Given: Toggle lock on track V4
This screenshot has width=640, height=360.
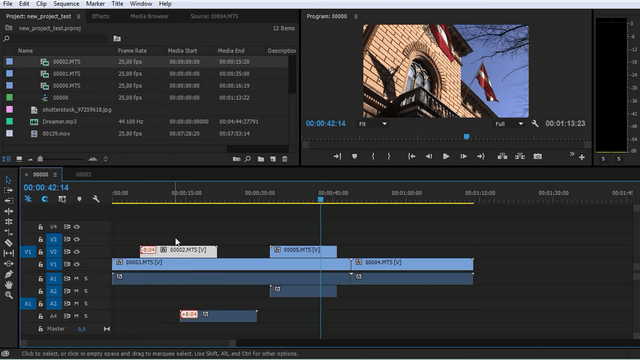Looking at the screenshot, I should pyautogui.click(x=40, y=227).
